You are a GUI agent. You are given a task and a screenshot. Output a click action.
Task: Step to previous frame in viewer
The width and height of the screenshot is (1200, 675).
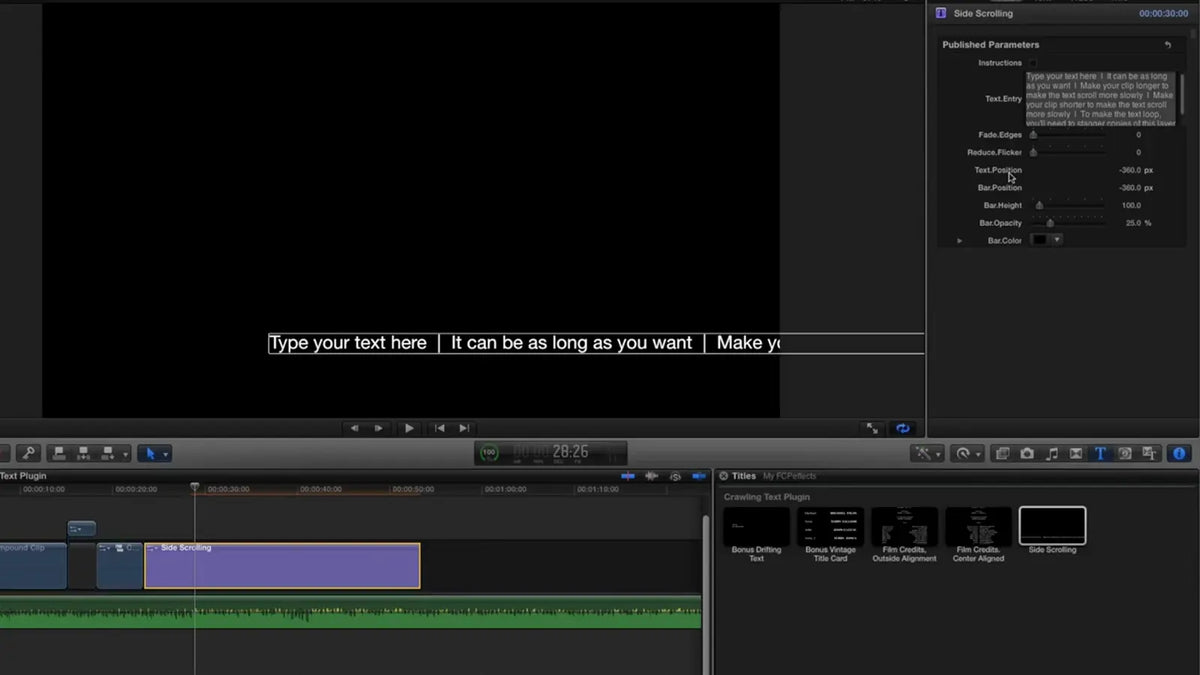353,428
